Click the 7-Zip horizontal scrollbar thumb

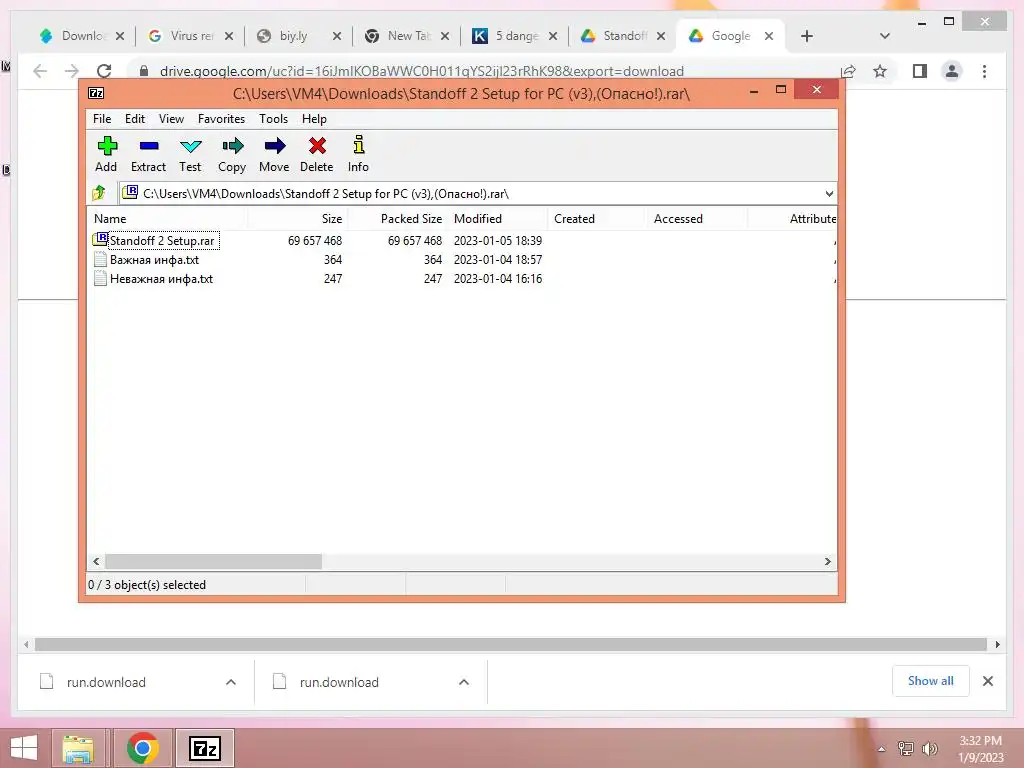pyautogui.click(x=214, y=561)
